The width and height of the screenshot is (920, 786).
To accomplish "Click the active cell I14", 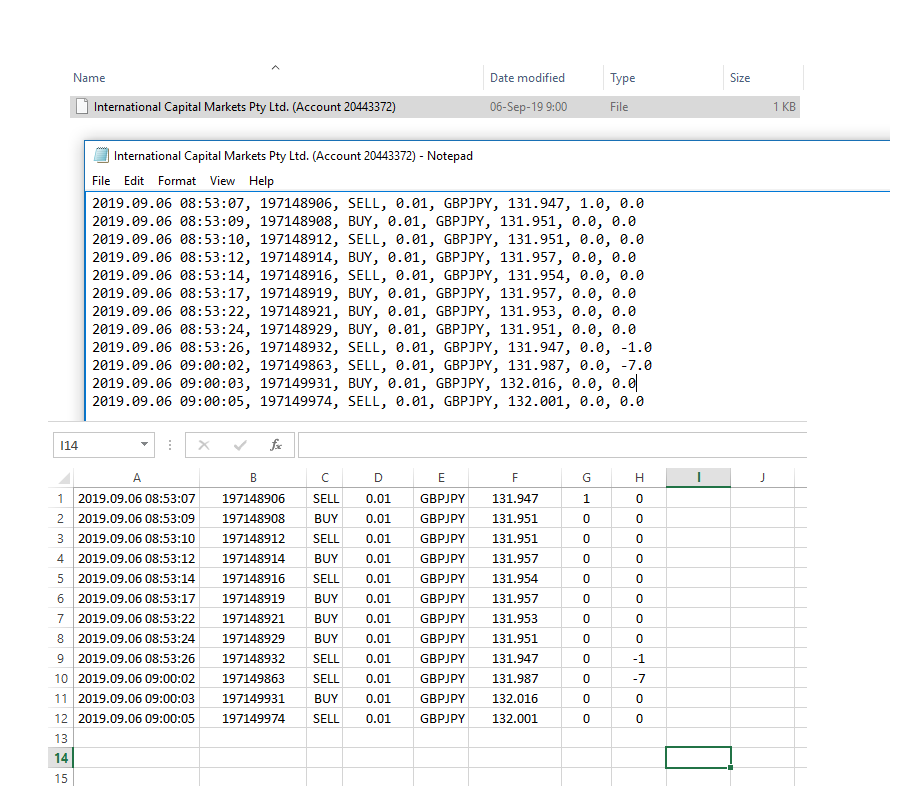I will [698, 758].
